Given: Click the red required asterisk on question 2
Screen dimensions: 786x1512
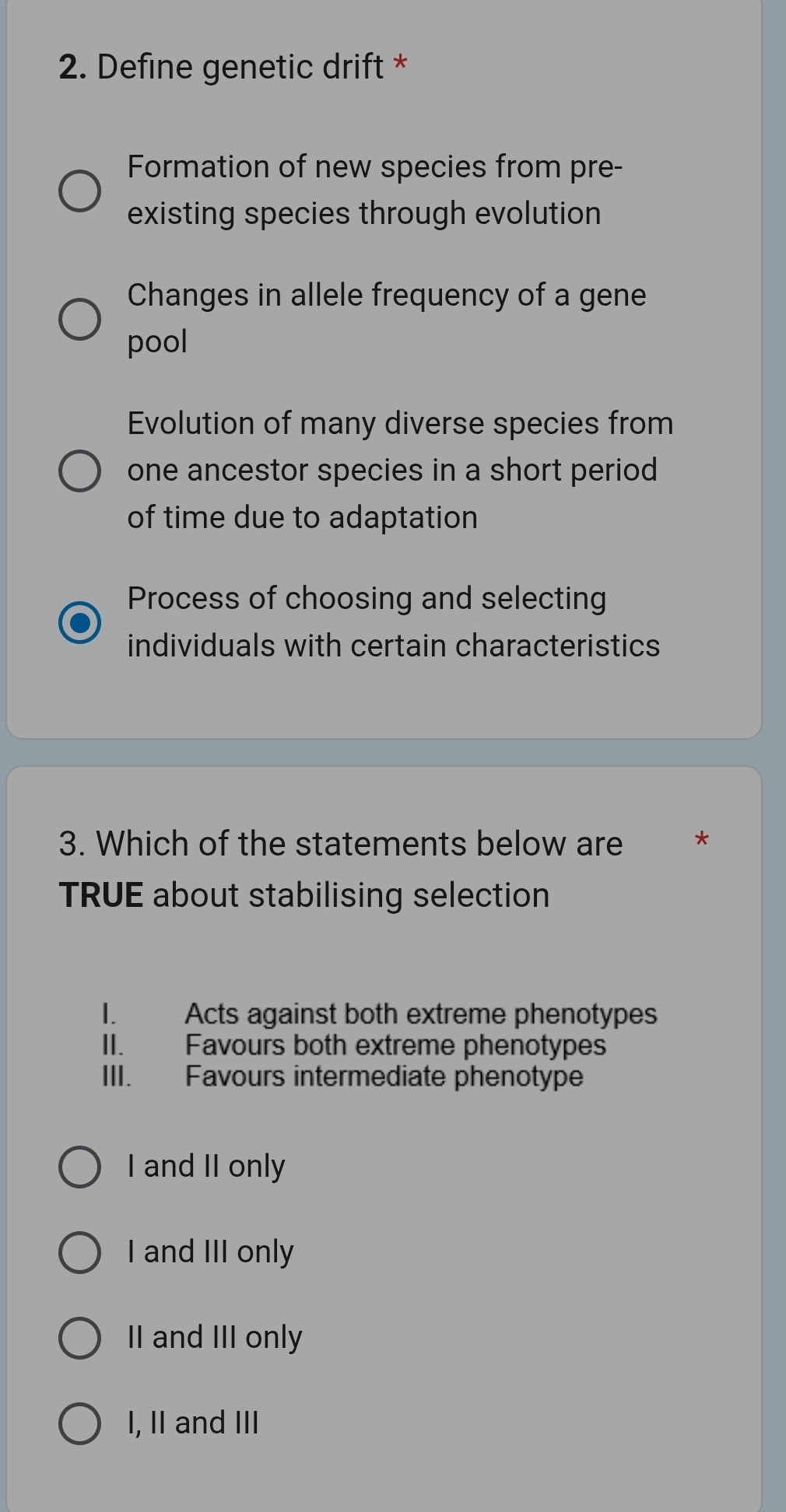Looking at the screenshot, I should click(399, 64).
